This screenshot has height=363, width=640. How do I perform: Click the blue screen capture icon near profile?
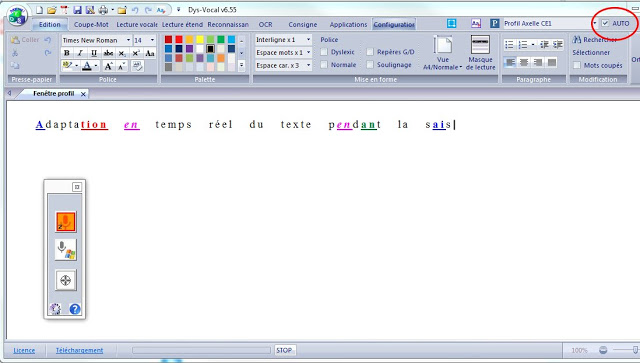pos(451,23)
